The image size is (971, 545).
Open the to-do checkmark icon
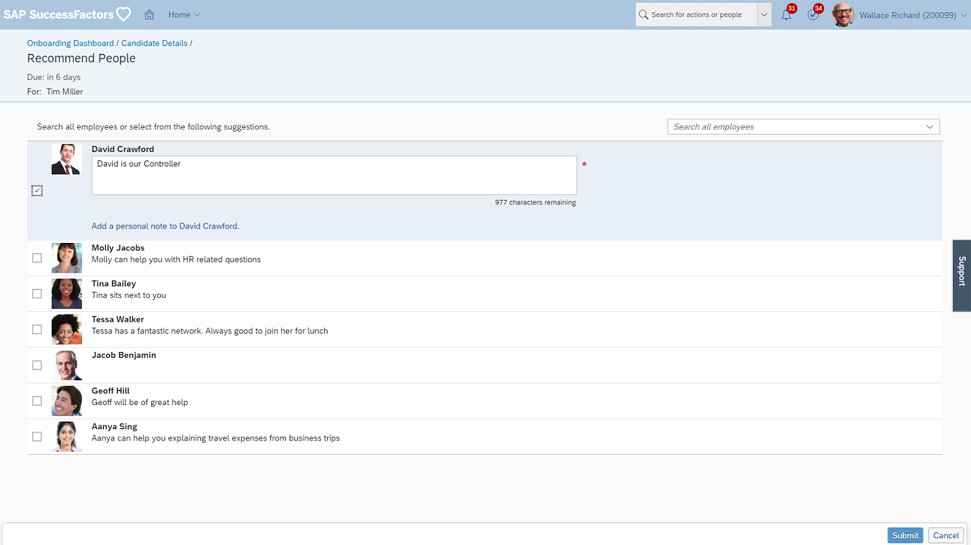(813, 15)
